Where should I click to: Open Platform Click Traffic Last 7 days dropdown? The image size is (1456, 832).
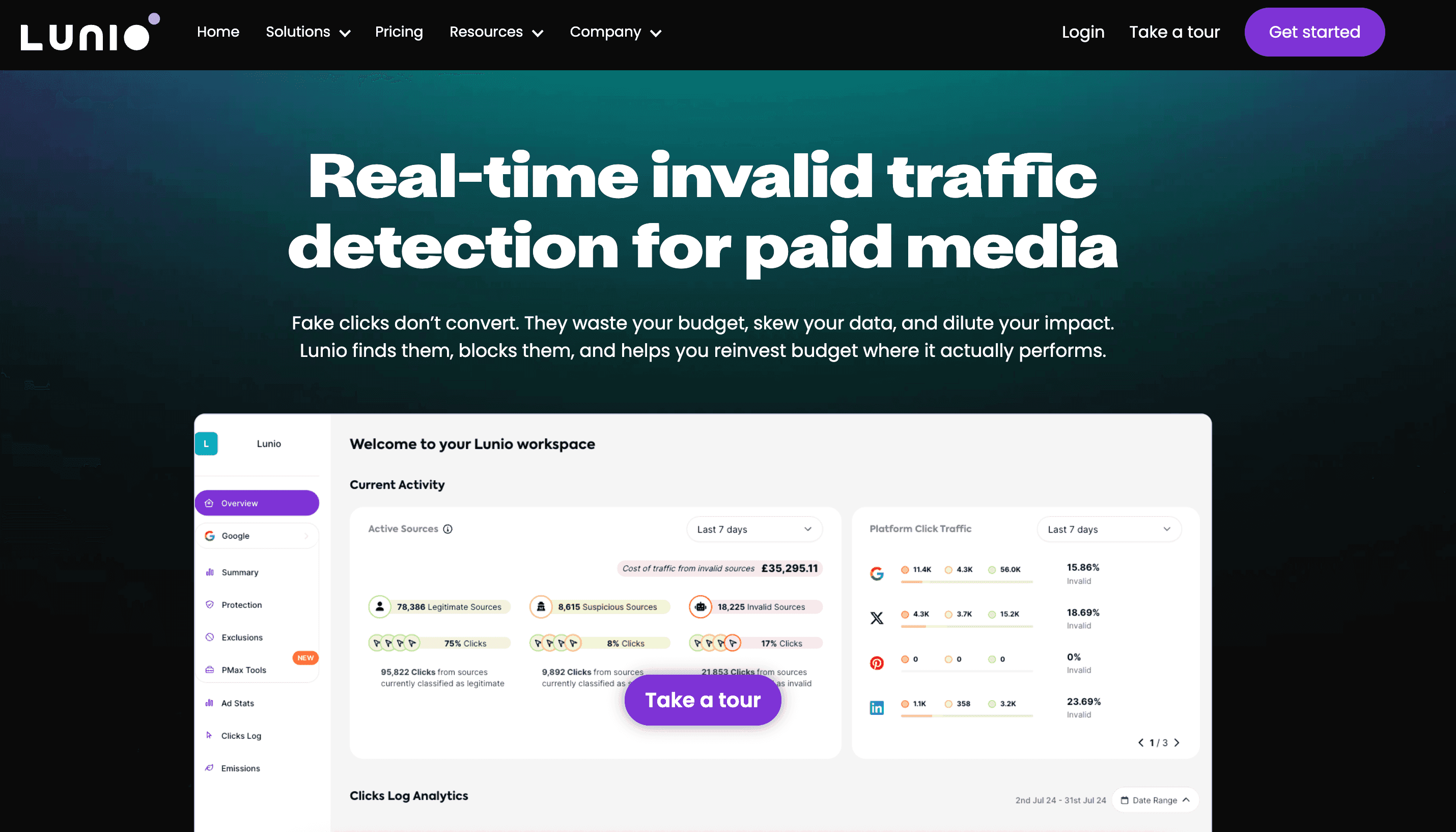pos(1108,529)
